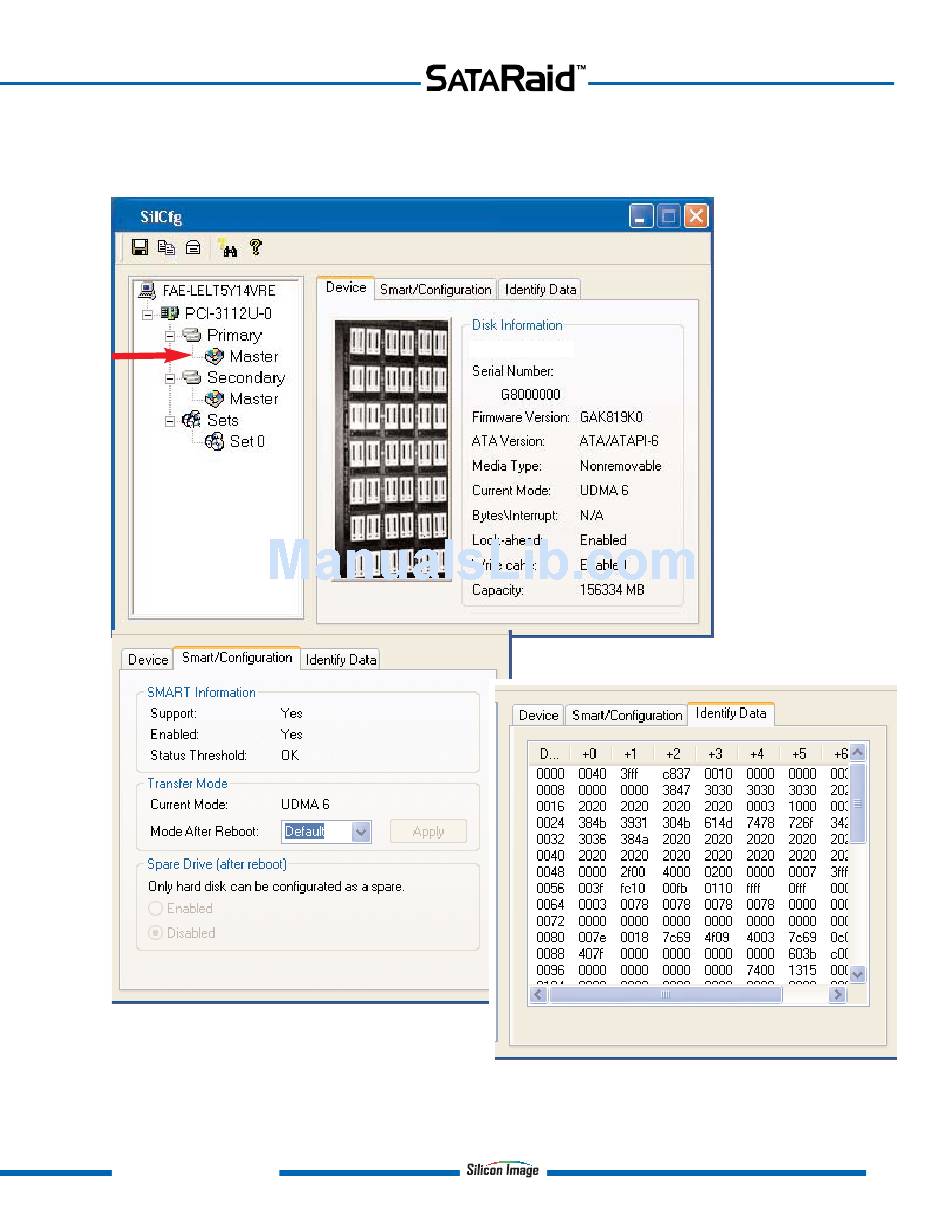Select the Set 0 icon in tree
Screen dimensions: 950x1229
point(214,441)
